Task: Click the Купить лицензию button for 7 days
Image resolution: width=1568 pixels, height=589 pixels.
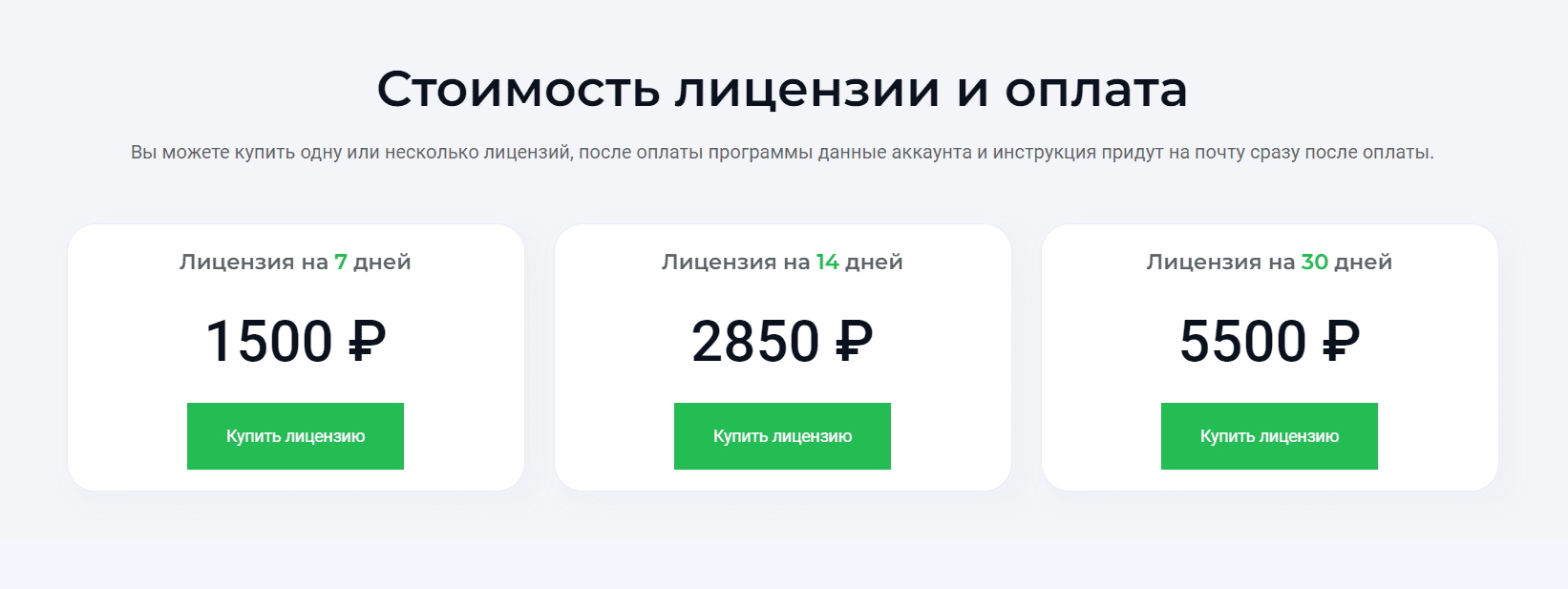Action: pyautogui.click(x=295, y=436)
